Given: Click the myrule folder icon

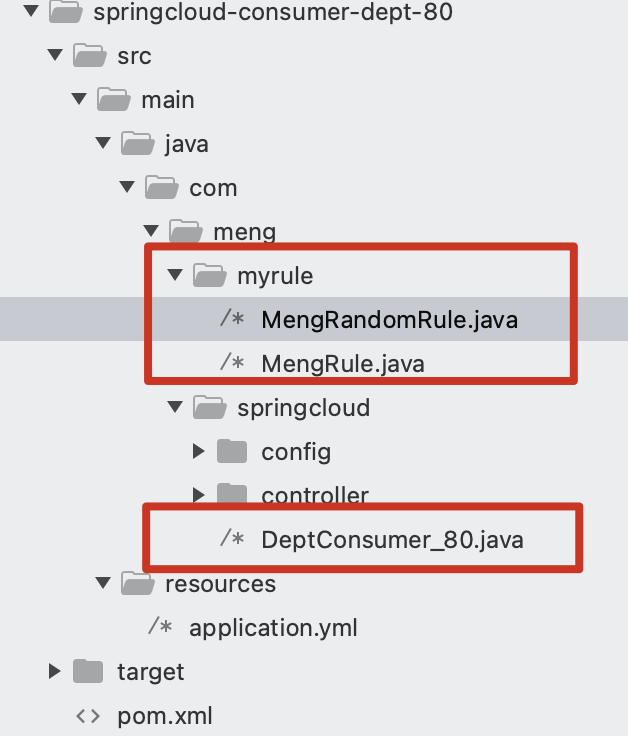Looking at the screenshot, I should point(210,276).
